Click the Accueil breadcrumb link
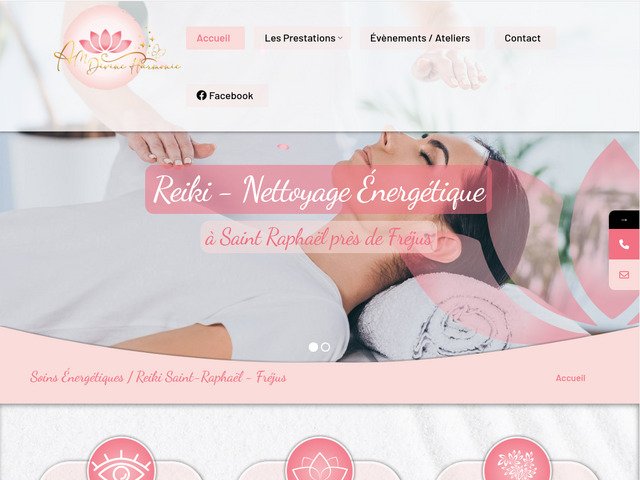The width and height of the screenshot is (640, 480). 570,378
